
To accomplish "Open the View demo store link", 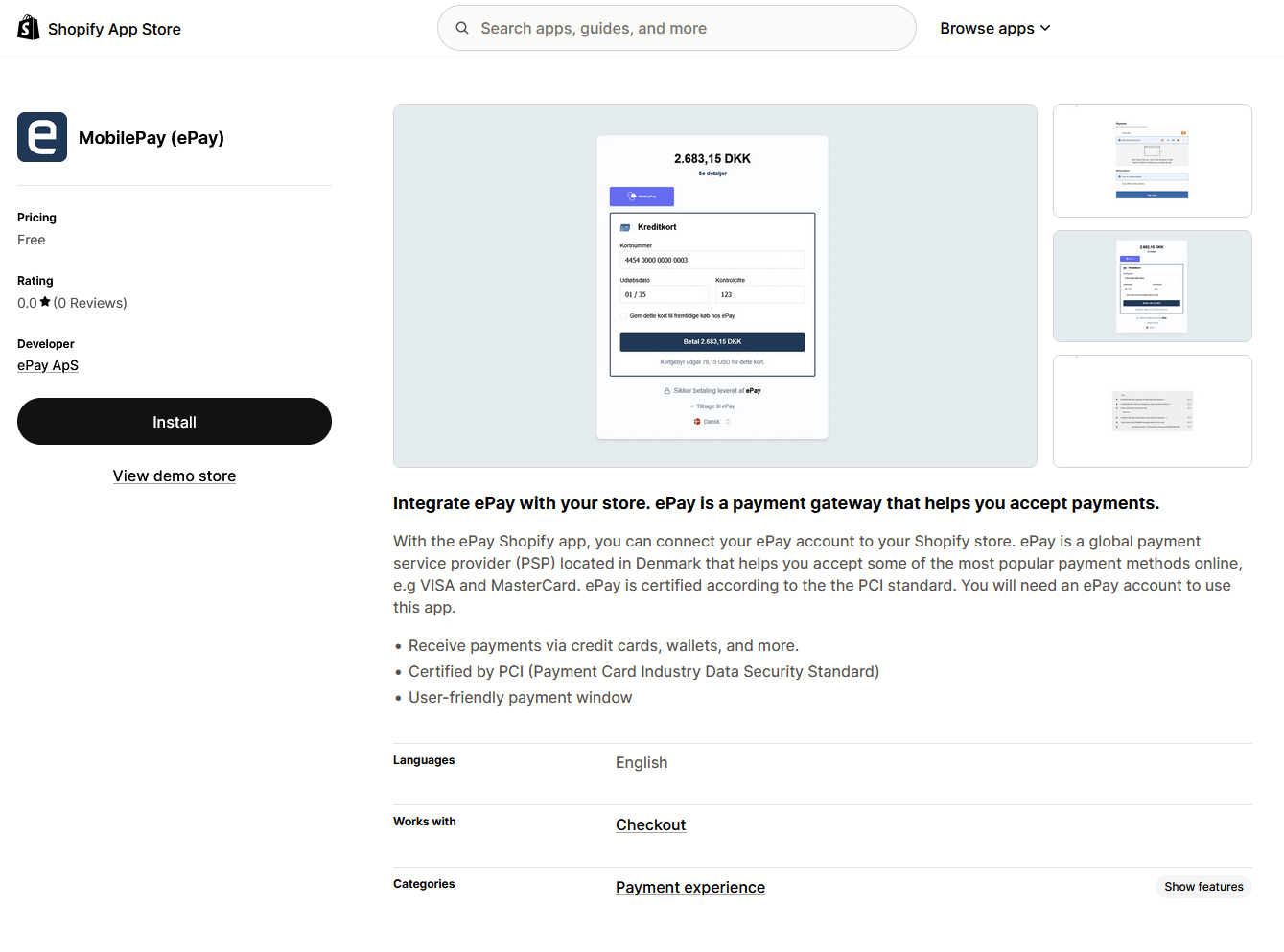I will (174, 476).
